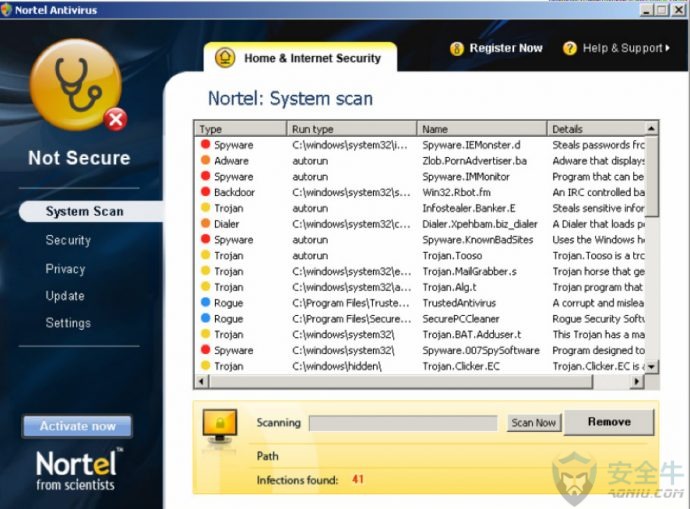Click the Infections found count 41
The width and height of the screenshot is (690, 509).
click(358, 479)
